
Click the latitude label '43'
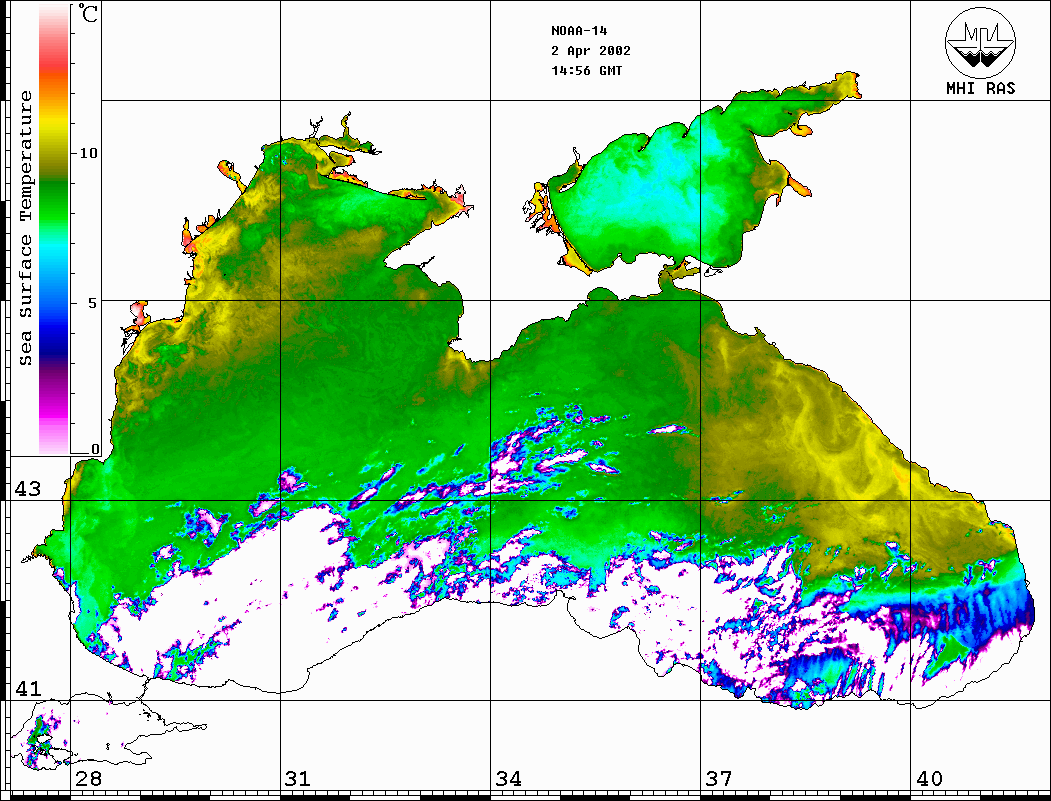pyautogui.click(x=27, y=489)
